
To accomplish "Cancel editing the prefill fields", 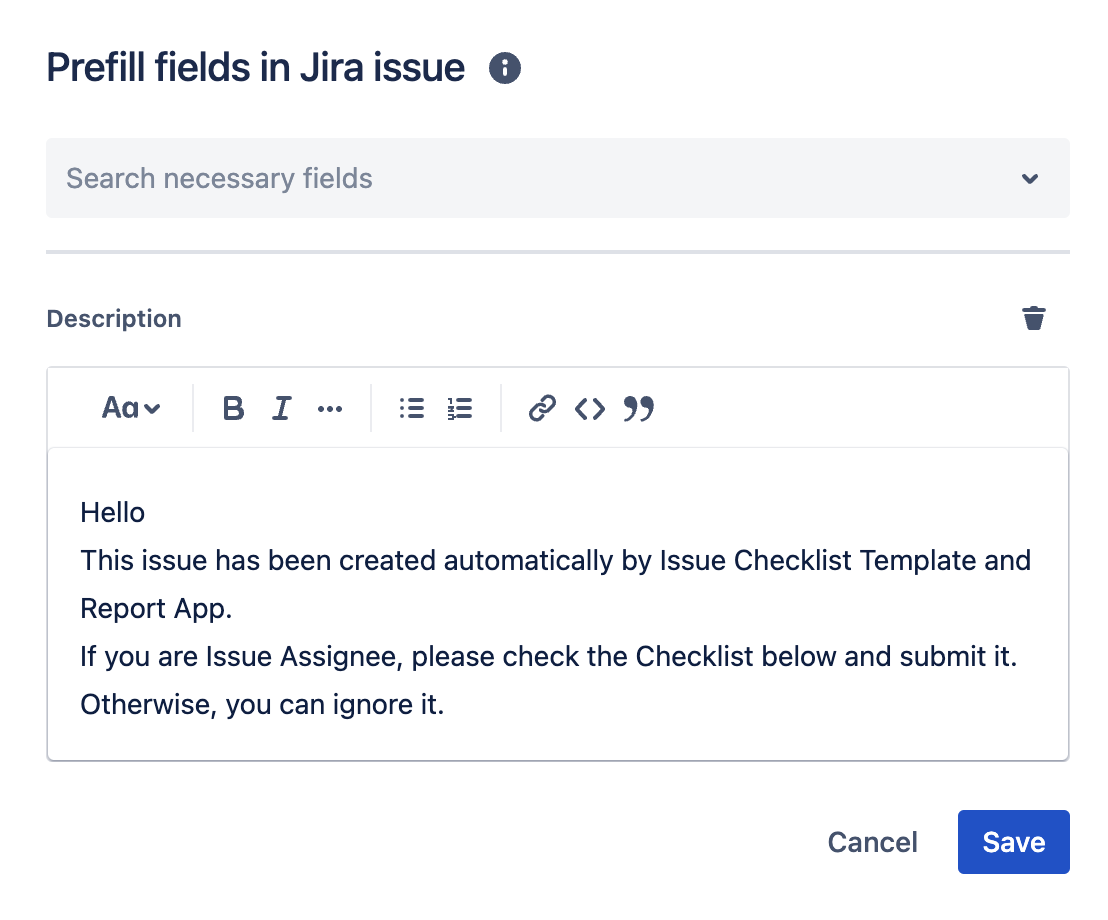I will 872,842.
